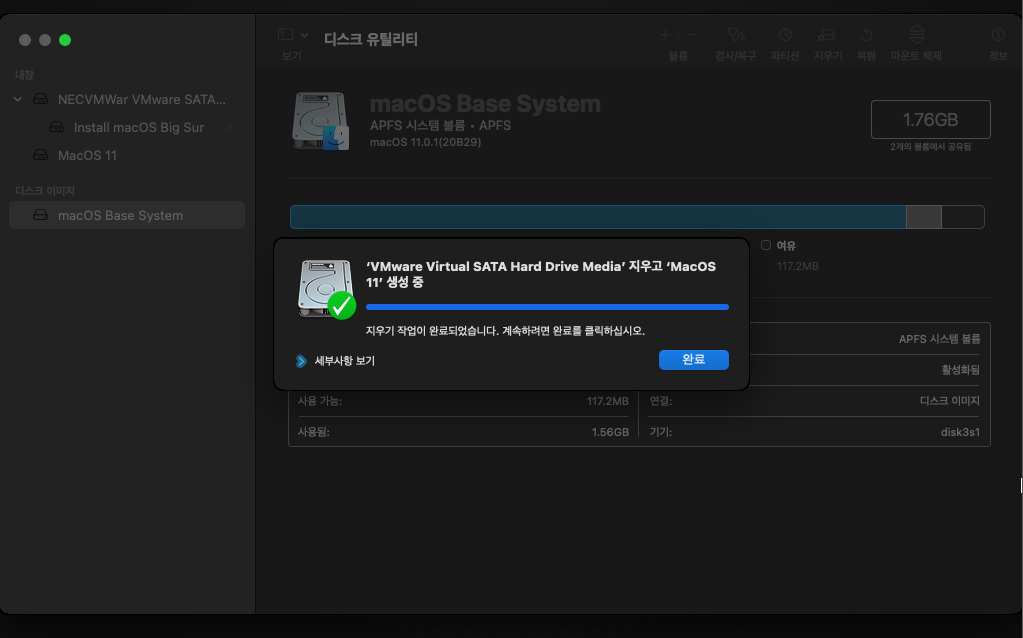The height and width of the screenshot is (638, 1023).
Task: Click the 마운트 해제 unmount icon
Action: (x=917, y=35)
